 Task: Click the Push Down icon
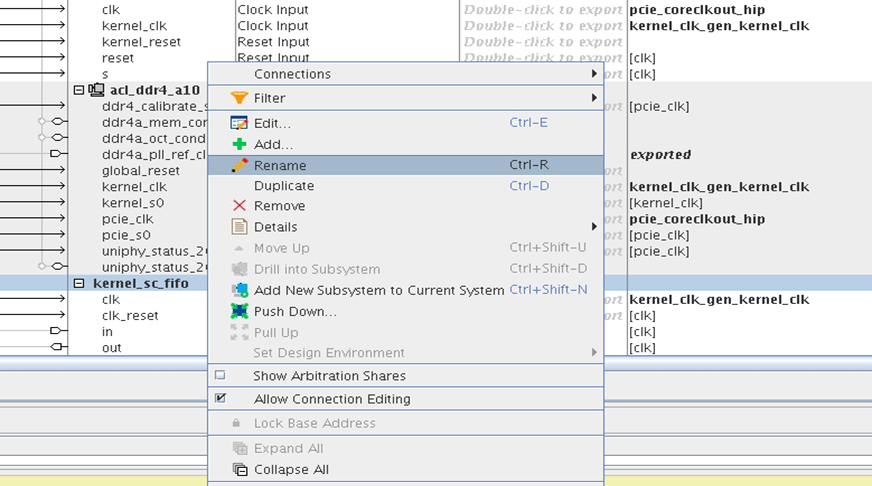[239, 311]
